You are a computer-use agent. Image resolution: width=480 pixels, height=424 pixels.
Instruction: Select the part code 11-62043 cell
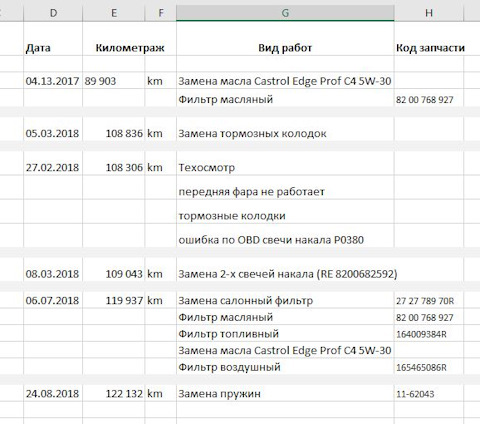(429, 393)
